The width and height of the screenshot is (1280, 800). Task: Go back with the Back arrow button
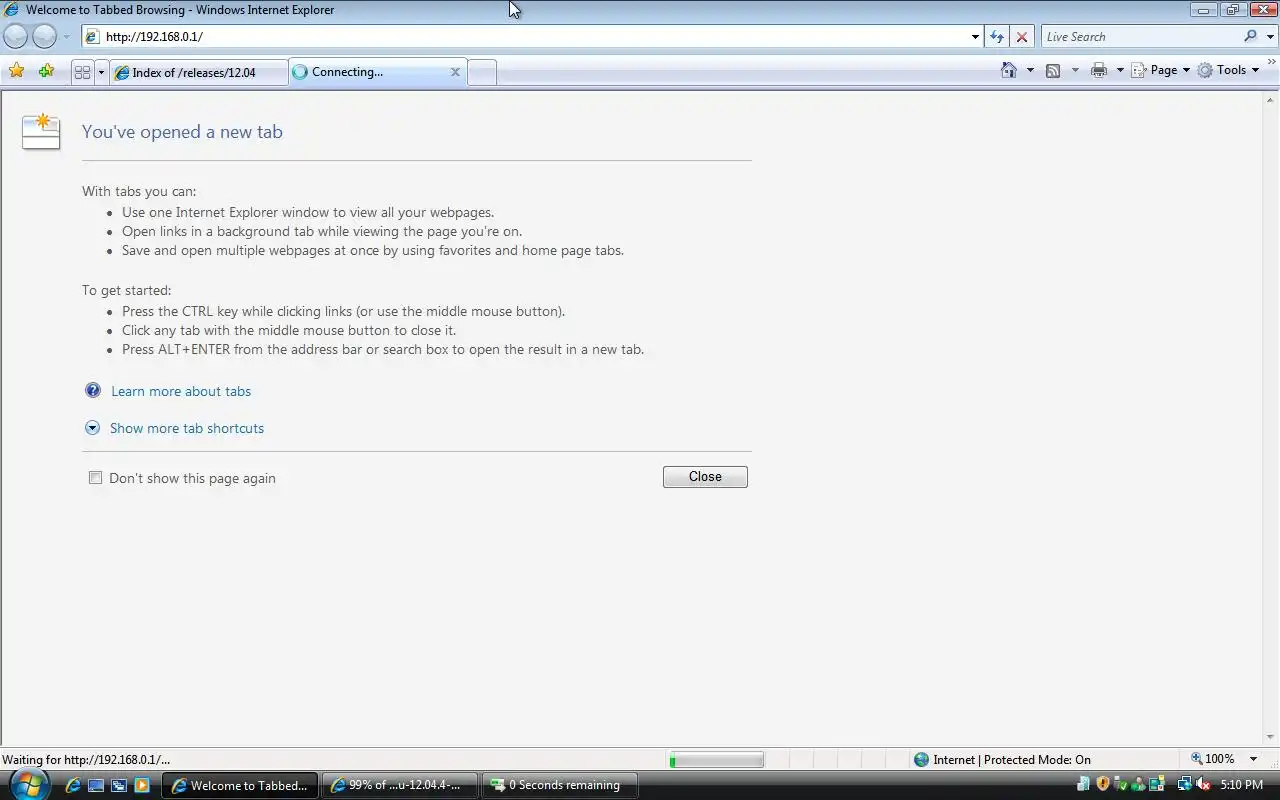tap(15, 36)
